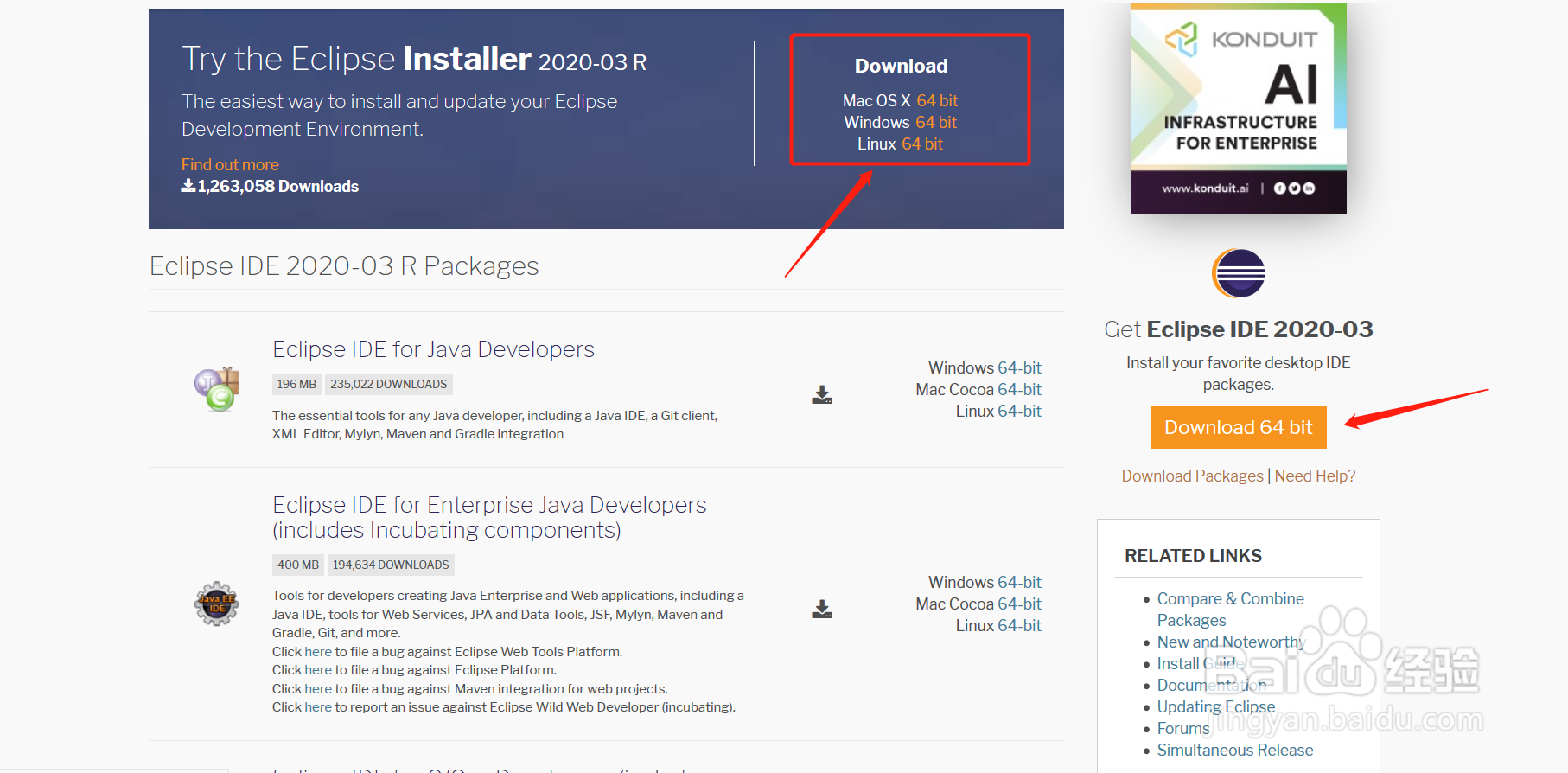Get Enterprise Java Windows 64-bit package
1568x773 pixels.
1019,582
